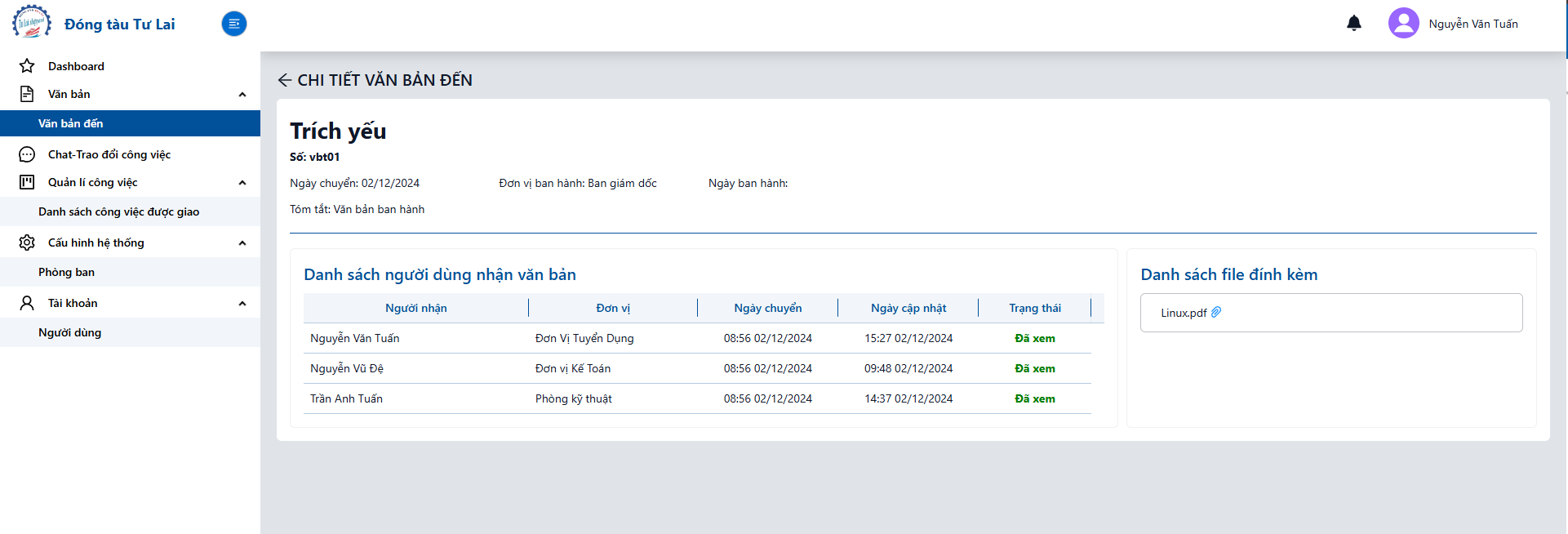Go back using the arrow icon
The image size is (1568, 534).
(285, 80)
